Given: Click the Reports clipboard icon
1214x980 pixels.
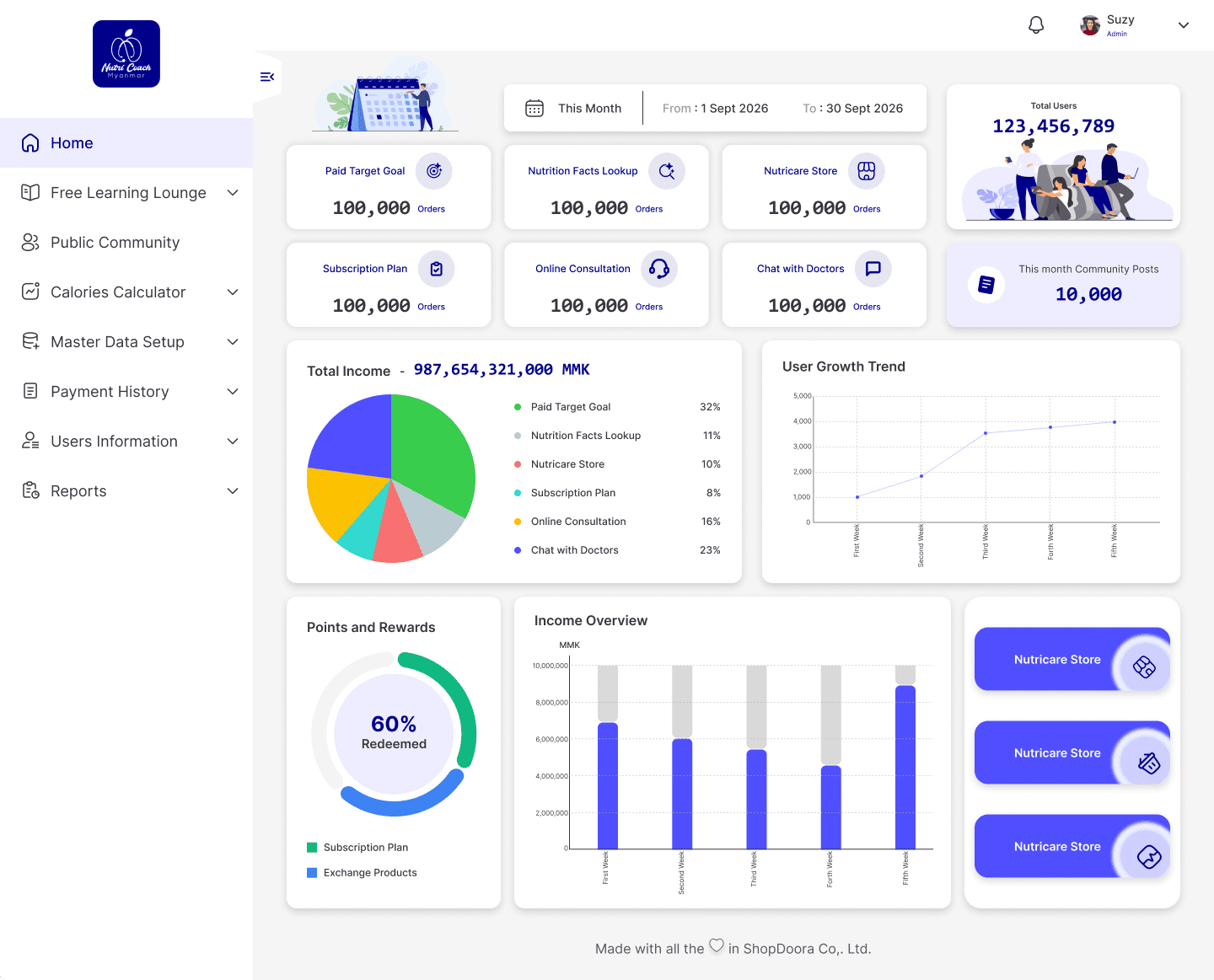Looking at the screenshot, I should coord(30,490).
